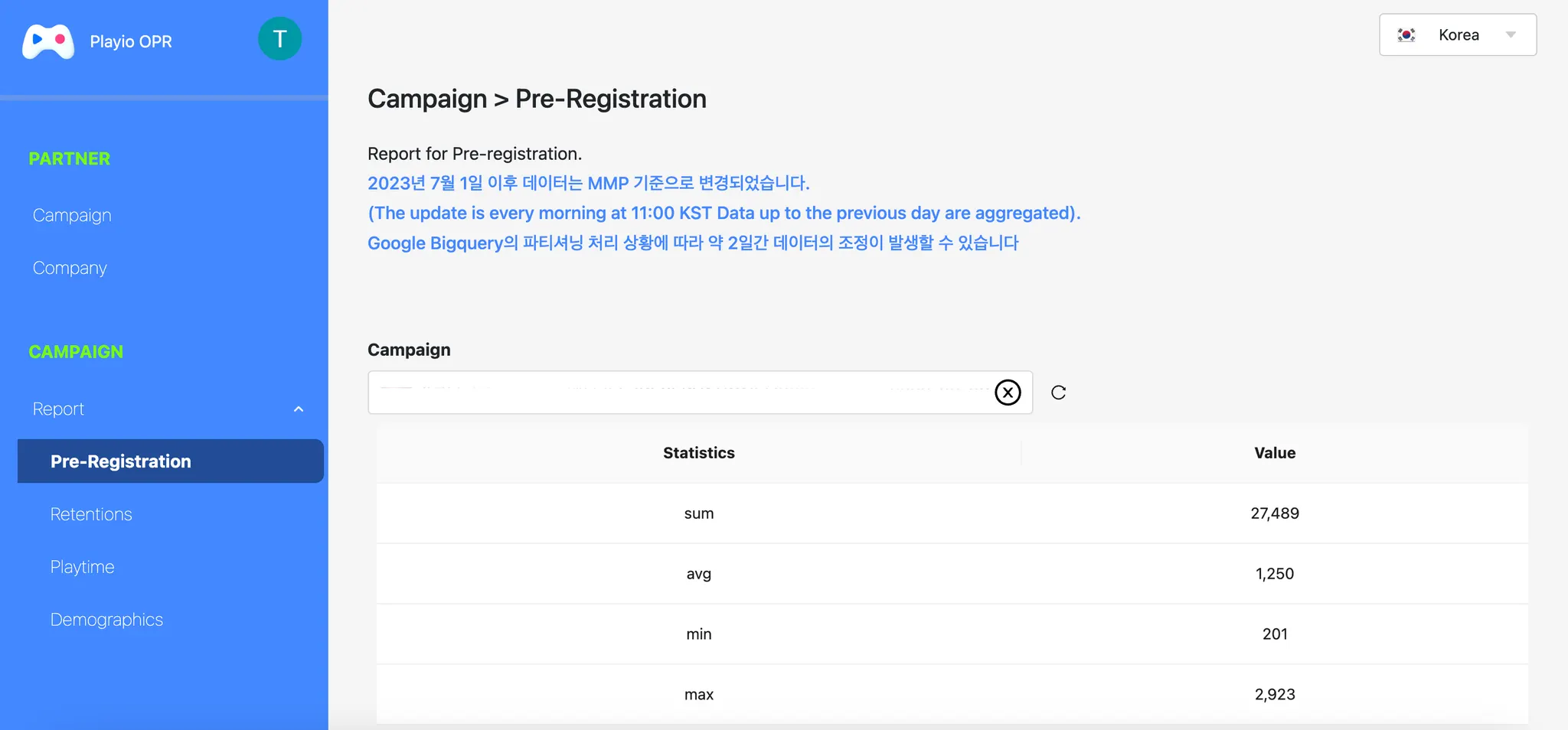Screen dimensions: 1568x730
Task: Collapse the Report menu chevron
Action: 299,409
